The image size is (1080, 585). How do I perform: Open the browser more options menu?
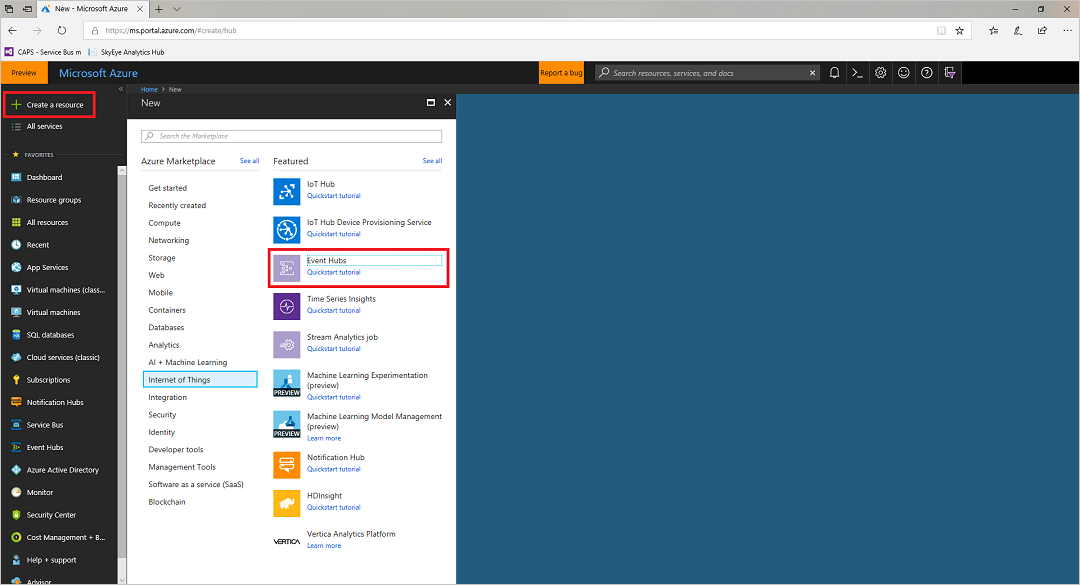[x=1067, y=30]
